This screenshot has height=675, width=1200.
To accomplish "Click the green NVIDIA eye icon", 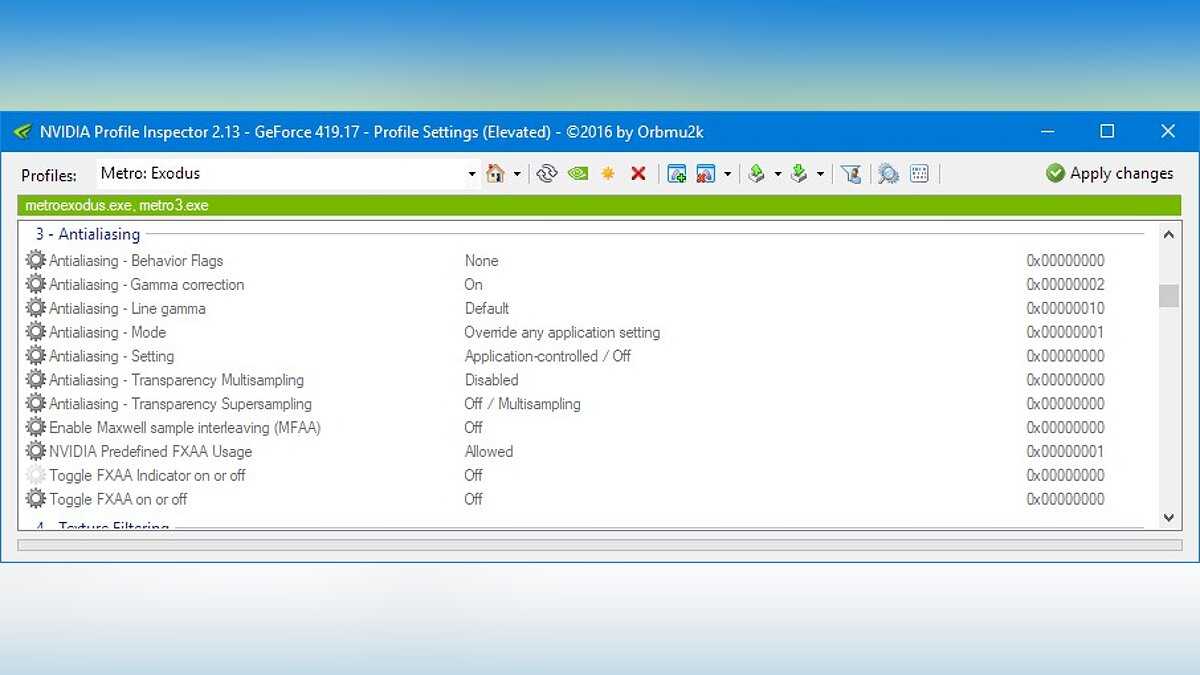I will (577, 174).
